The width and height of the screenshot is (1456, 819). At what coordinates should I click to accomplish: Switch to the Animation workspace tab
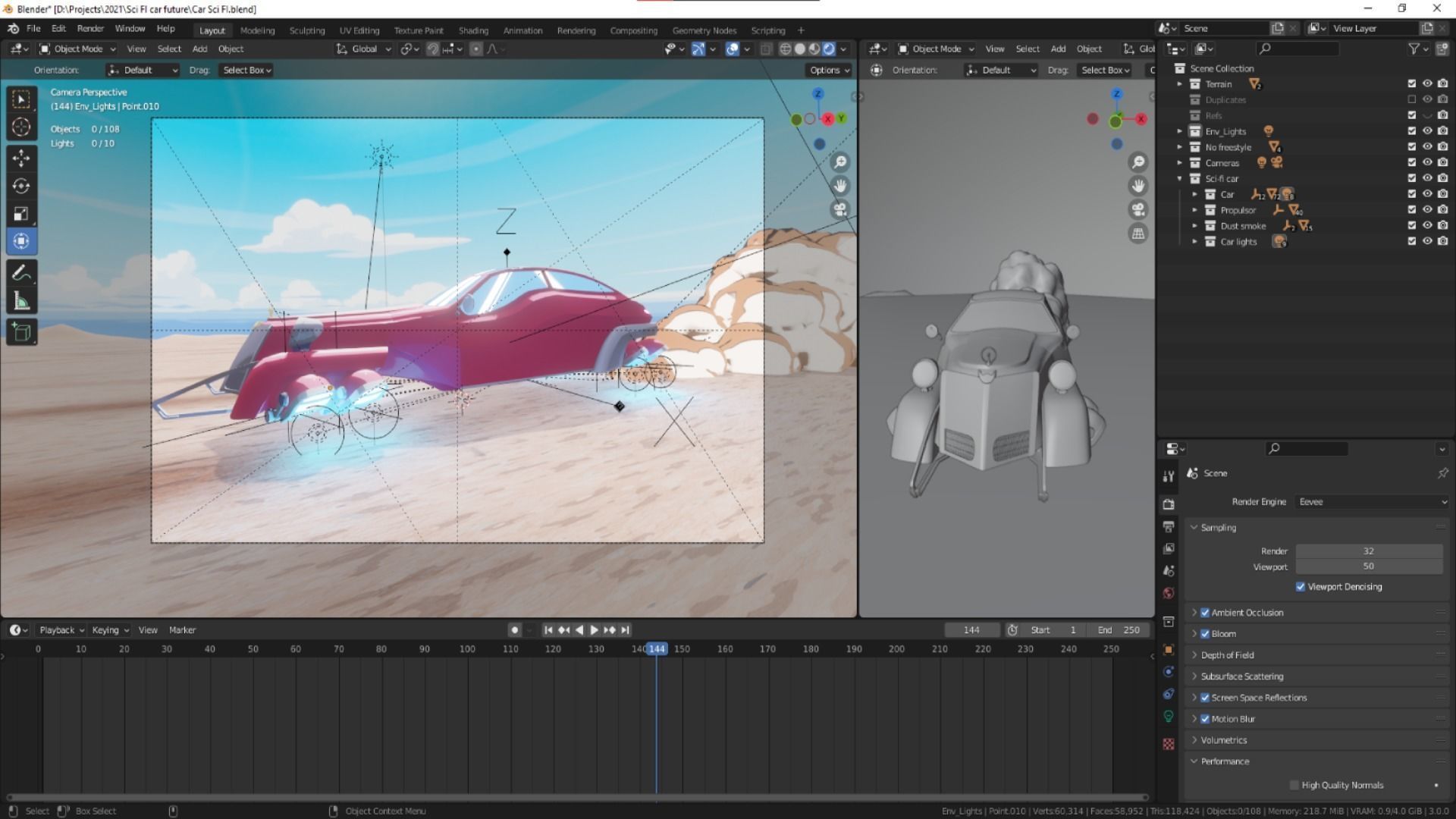click(x=522, y=30)
